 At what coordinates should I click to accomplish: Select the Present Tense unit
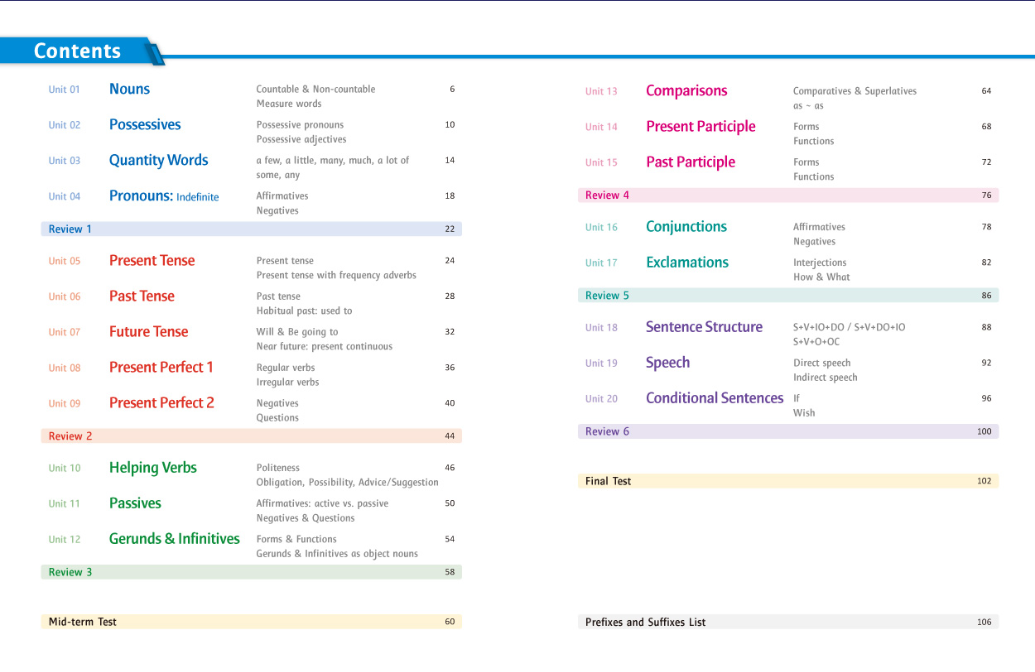point(152,261)
